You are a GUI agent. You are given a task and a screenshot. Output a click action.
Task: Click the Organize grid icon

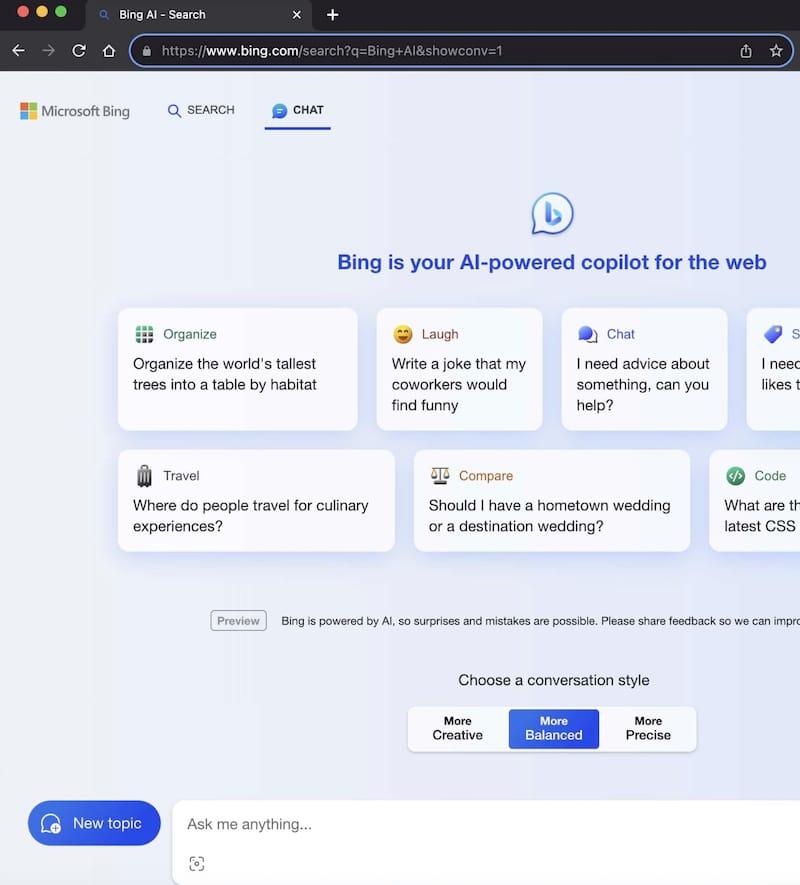(145, 334)
